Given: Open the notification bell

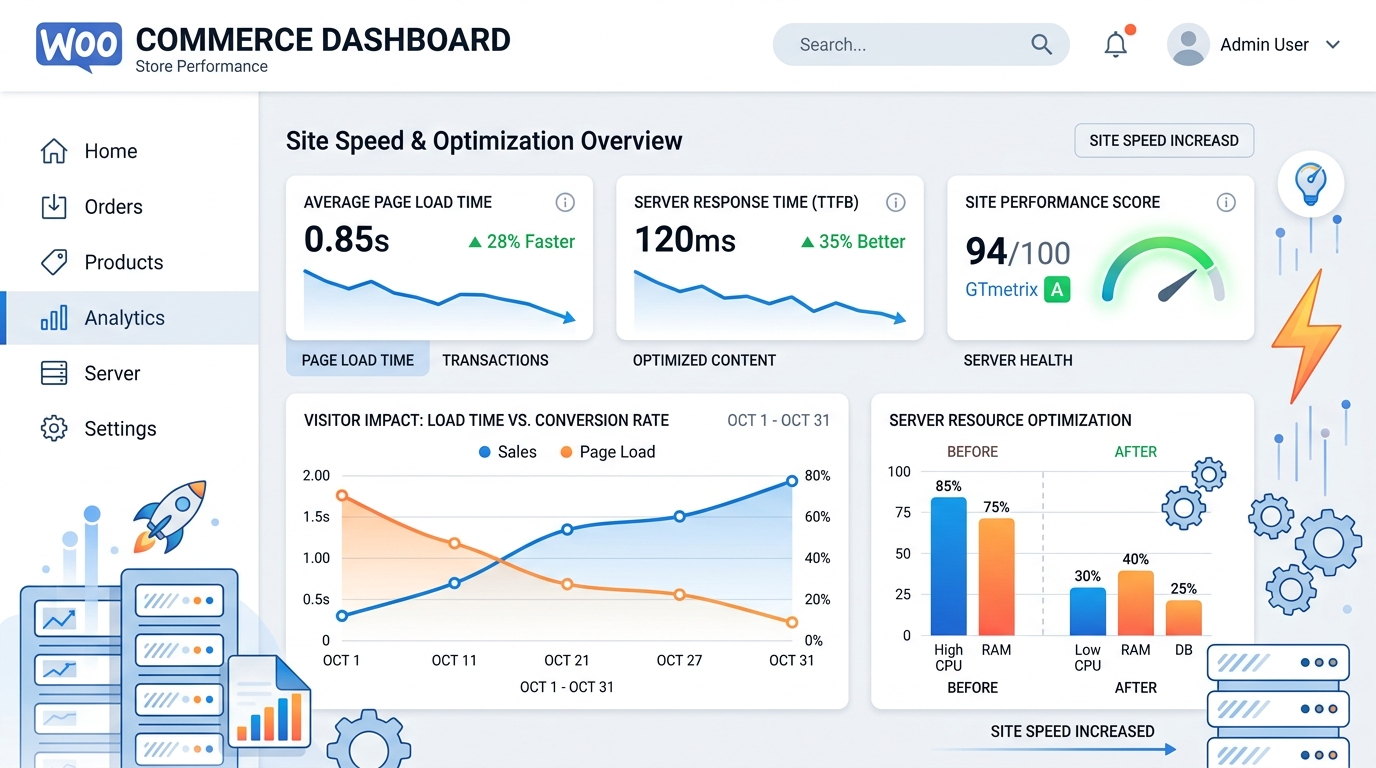Looking at the screenshot, I should coord(1117,44).
